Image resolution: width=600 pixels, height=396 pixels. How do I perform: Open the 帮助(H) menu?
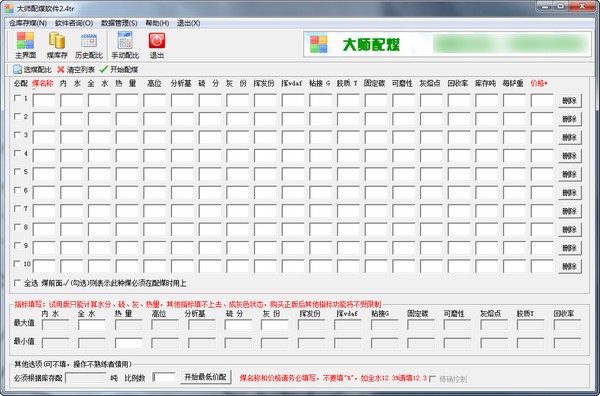[x=157, y=23]
